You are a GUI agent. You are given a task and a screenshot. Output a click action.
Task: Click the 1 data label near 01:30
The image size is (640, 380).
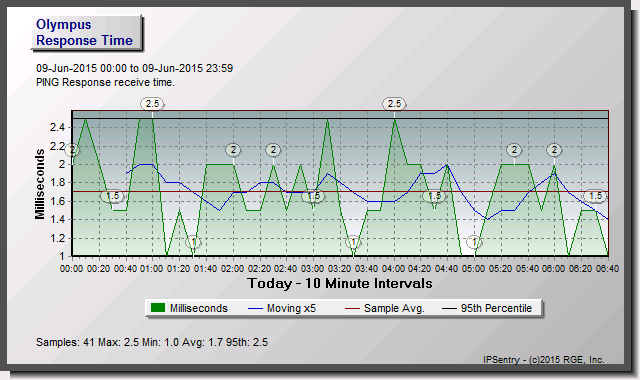pyautogui.click(x=193, y=242)
